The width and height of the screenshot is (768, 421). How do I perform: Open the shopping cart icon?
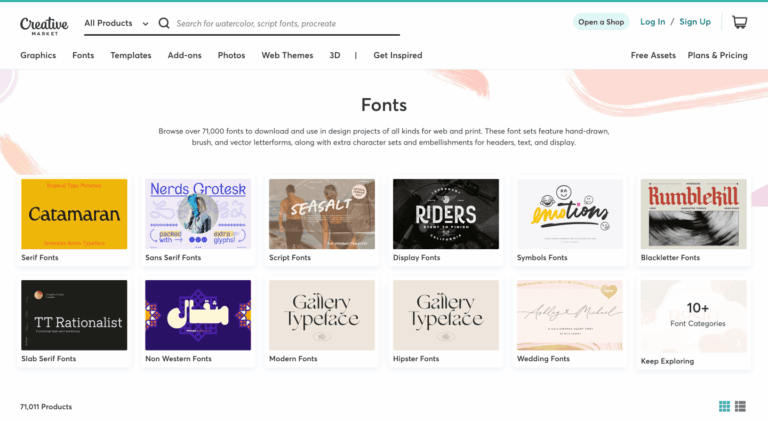[x=740, y=22]
